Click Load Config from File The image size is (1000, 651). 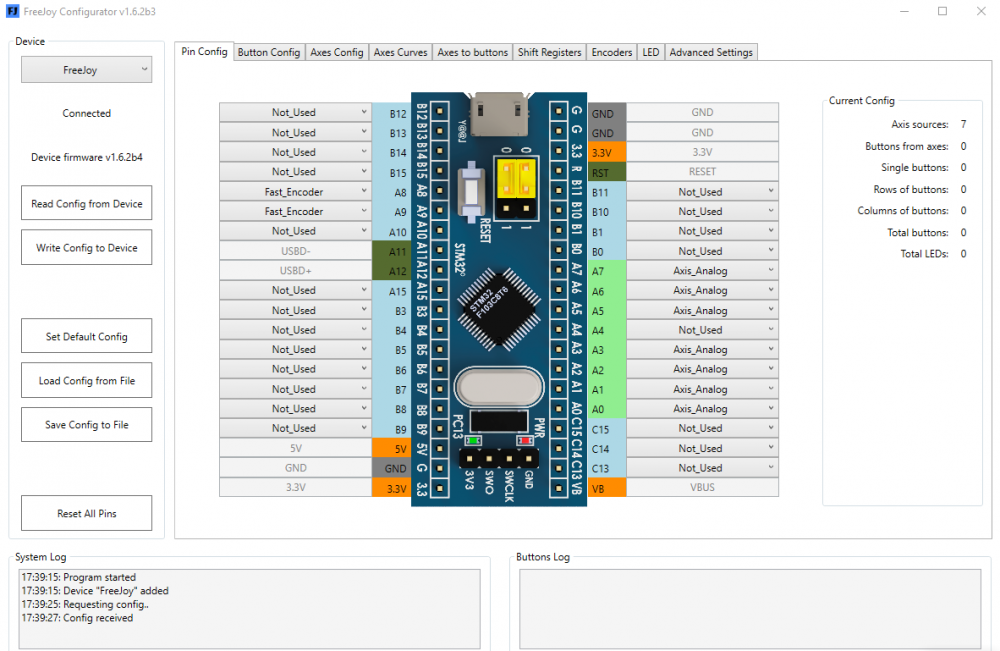[86, 380]
